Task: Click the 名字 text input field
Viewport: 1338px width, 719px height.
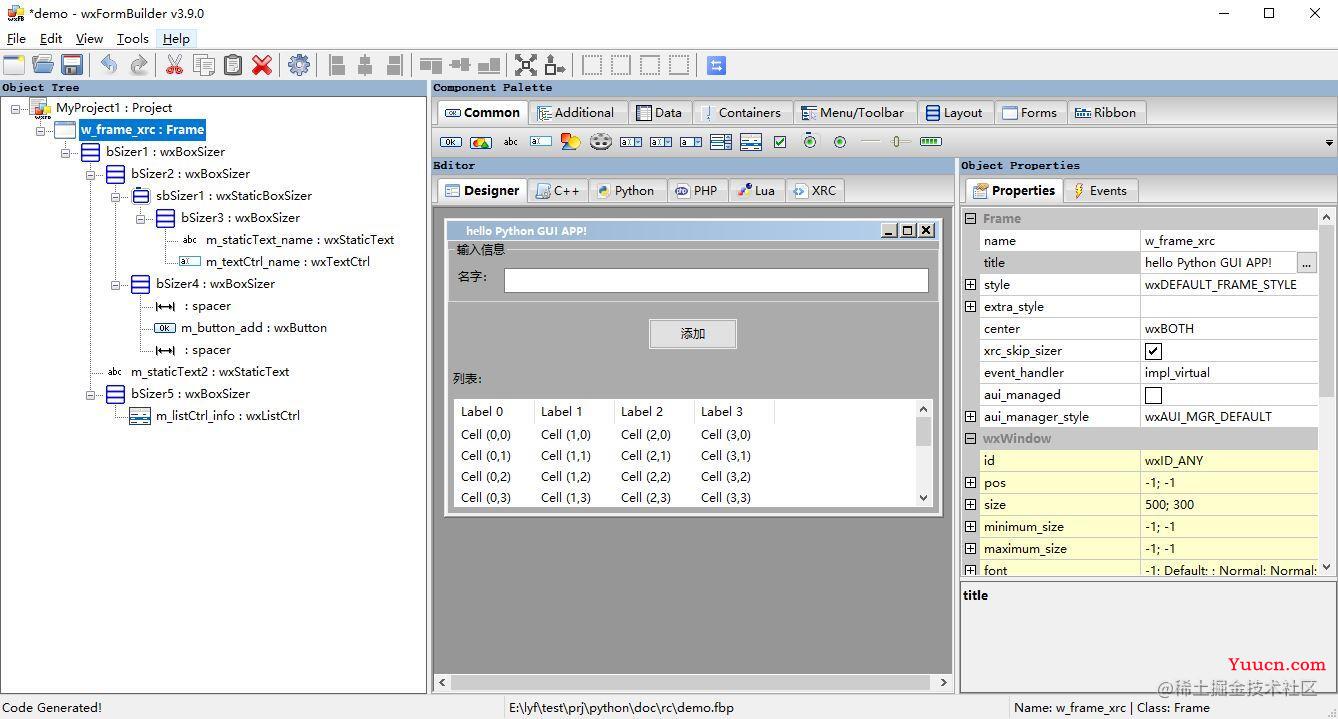Action: pos(716,280)
